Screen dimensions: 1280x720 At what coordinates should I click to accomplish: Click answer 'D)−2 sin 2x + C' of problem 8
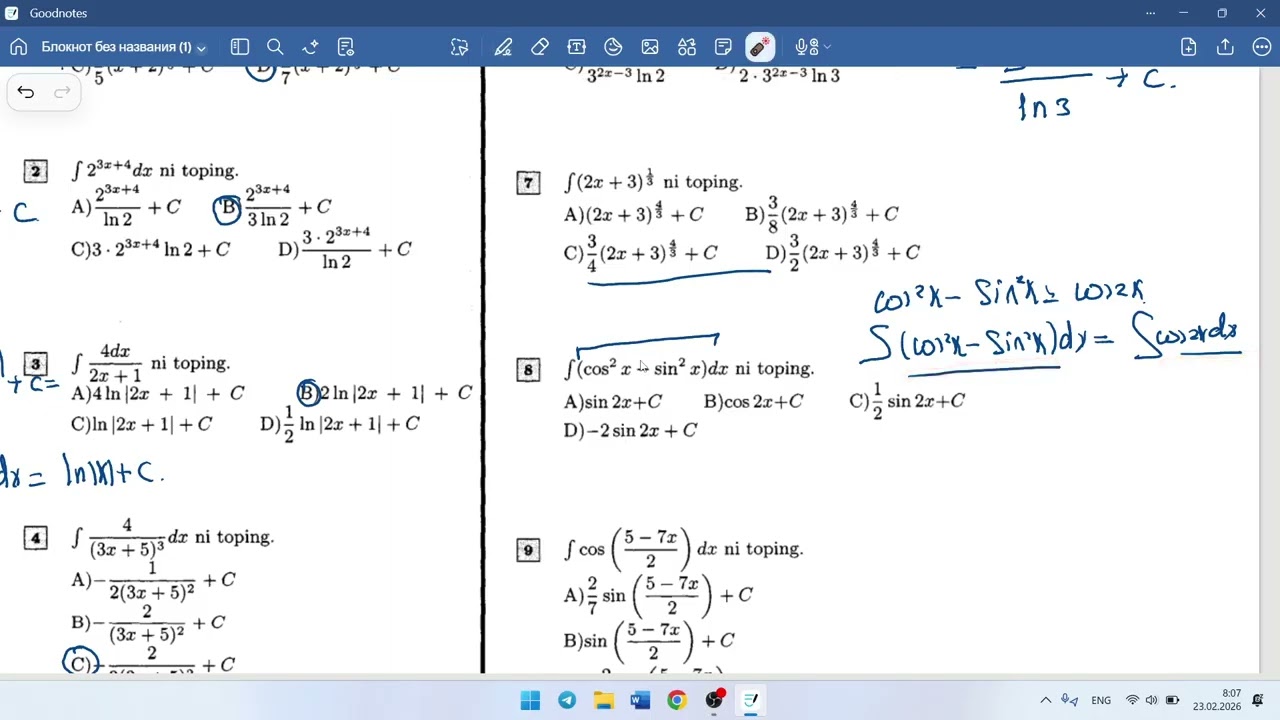pos(630,431)
